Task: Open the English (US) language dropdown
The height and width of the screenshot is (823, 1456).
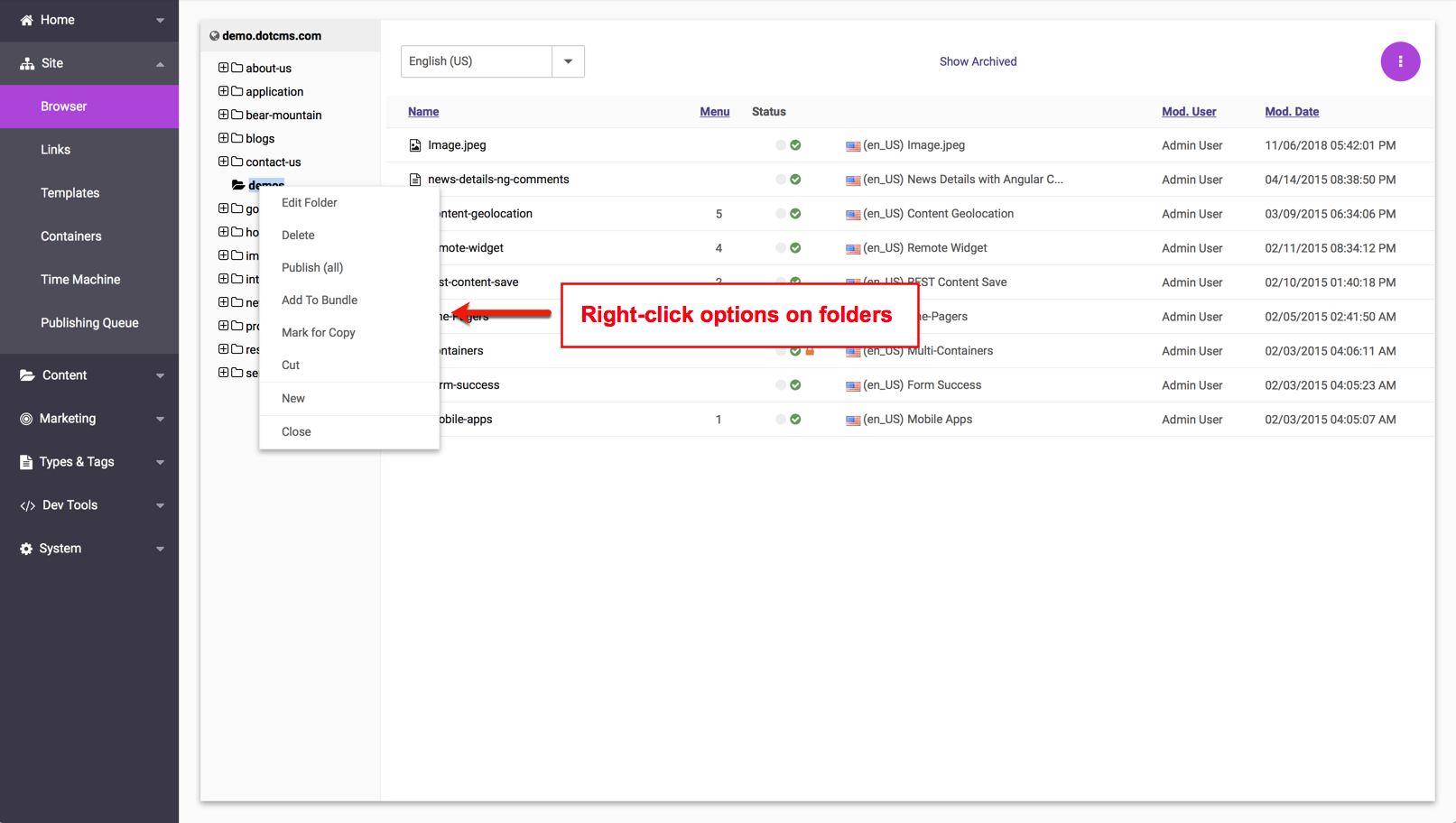Action: click(568, 61)
